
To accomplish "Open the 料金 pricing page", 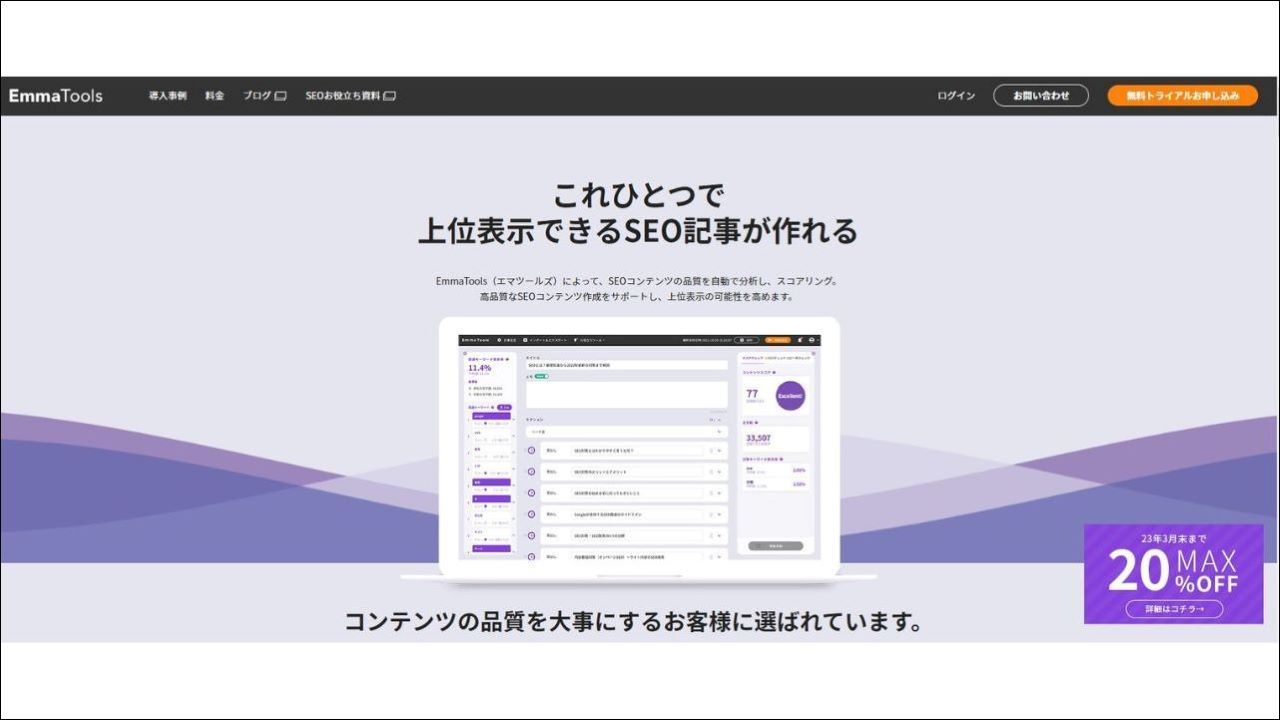I will pos(215,96).
